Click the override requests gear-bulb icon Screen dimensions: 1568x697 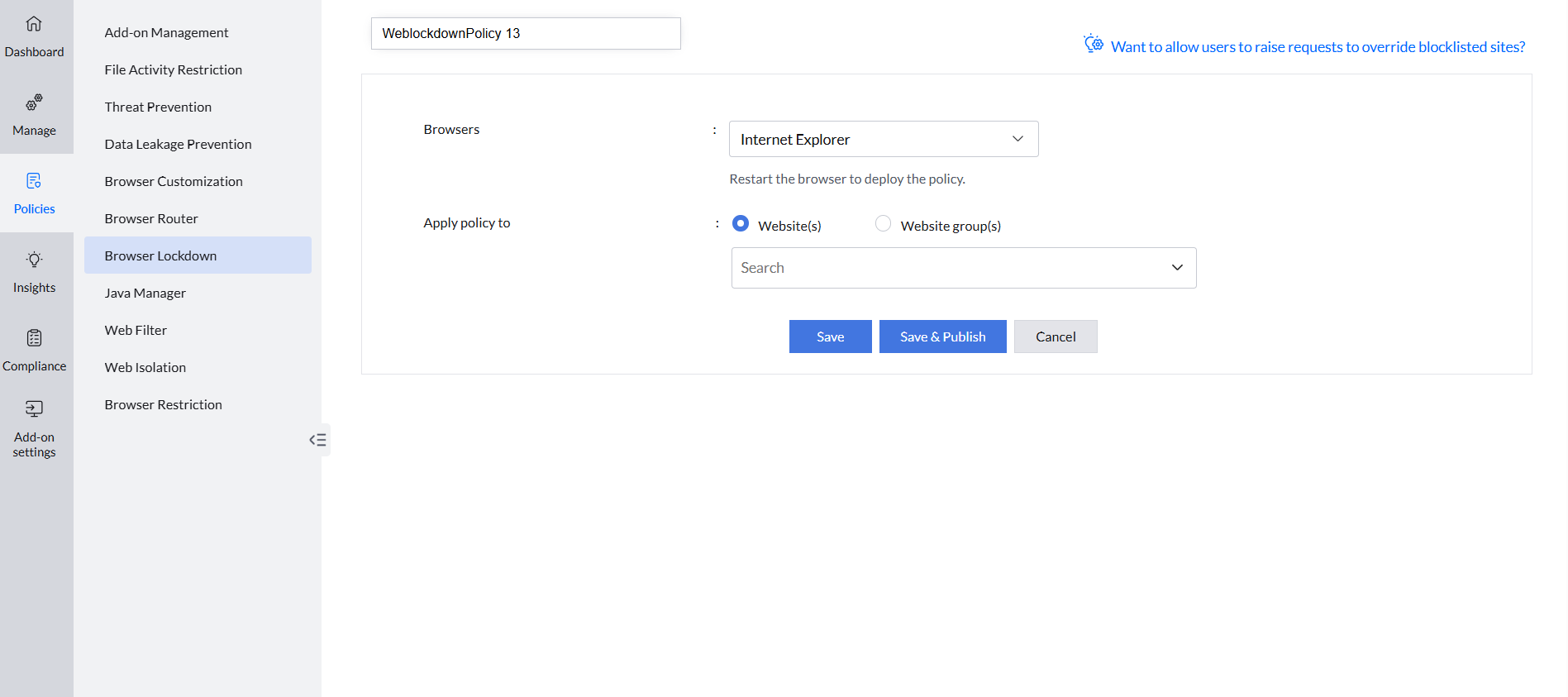click(x=1093, y=44)
